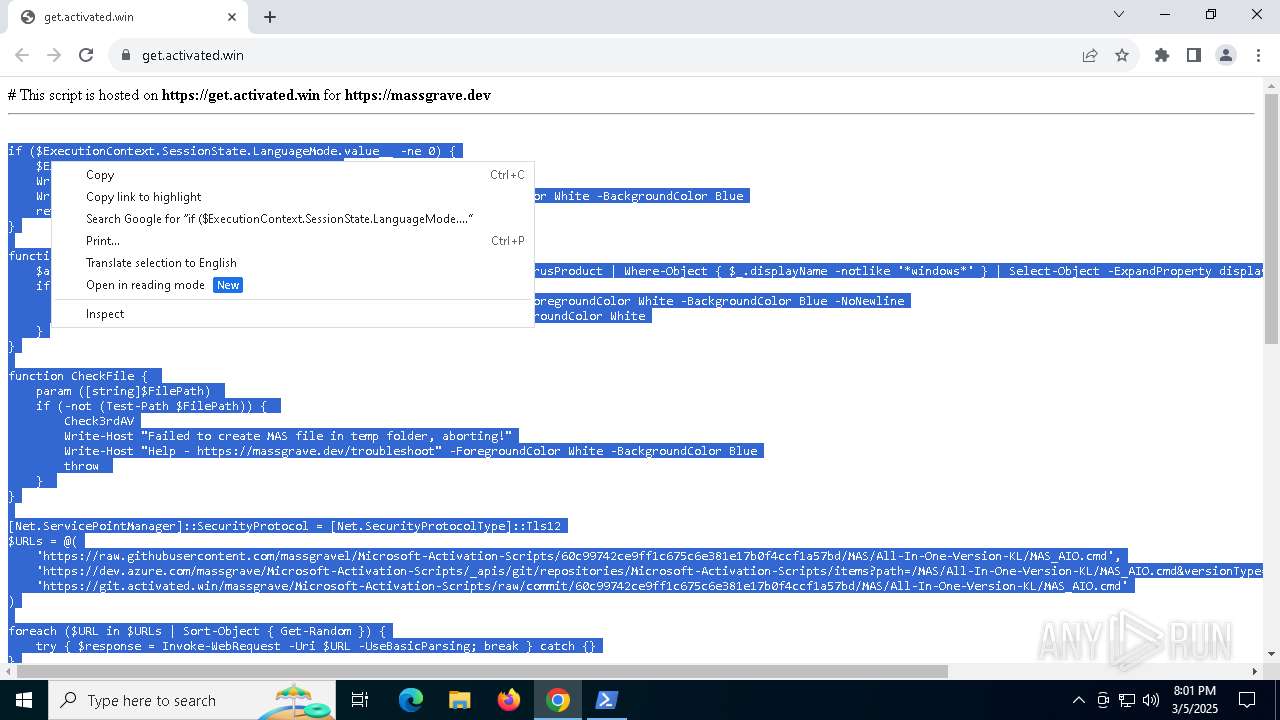Click the 'param ([string]$FilePath)' line
Screen dimensions: 1280x720
tap(123, 391)
